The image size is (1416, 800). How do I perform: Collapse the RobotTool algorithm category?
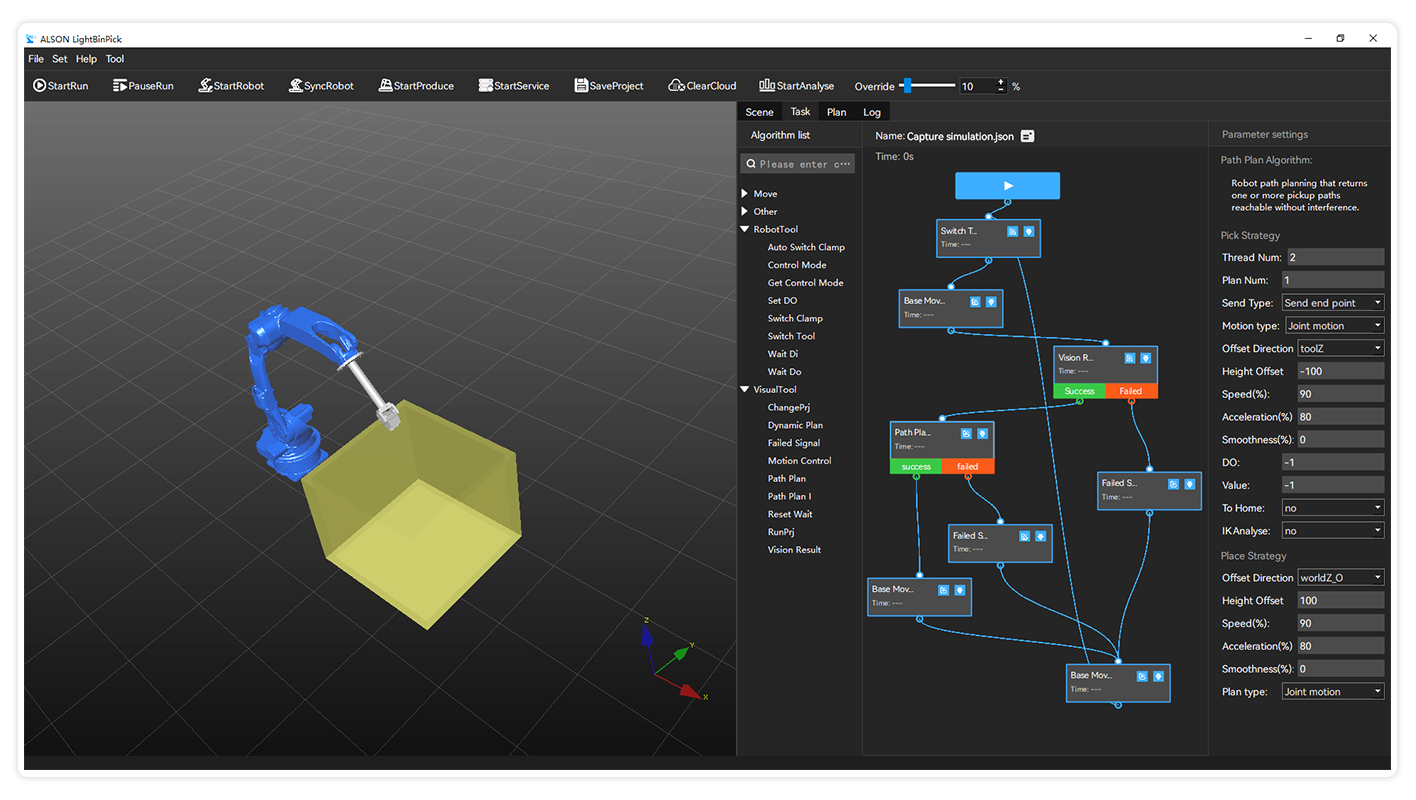point(745,229)
